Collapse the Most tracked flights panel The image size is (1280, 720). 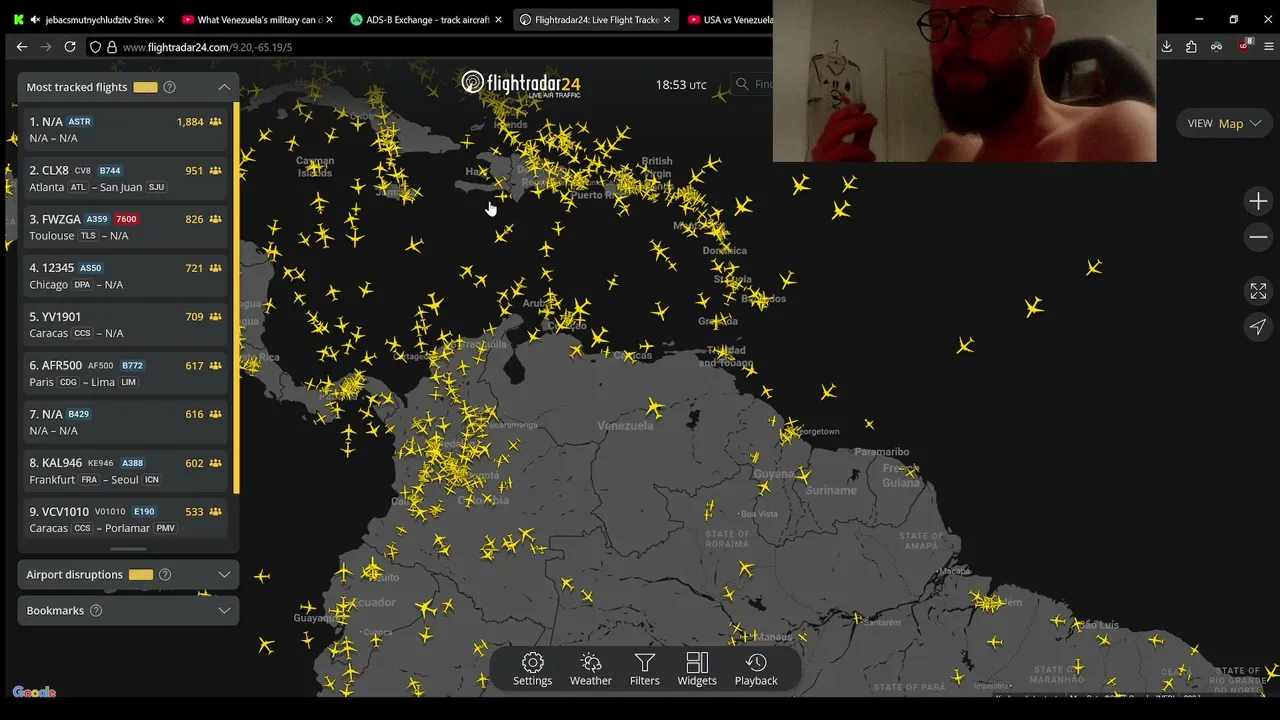(224, 87)
